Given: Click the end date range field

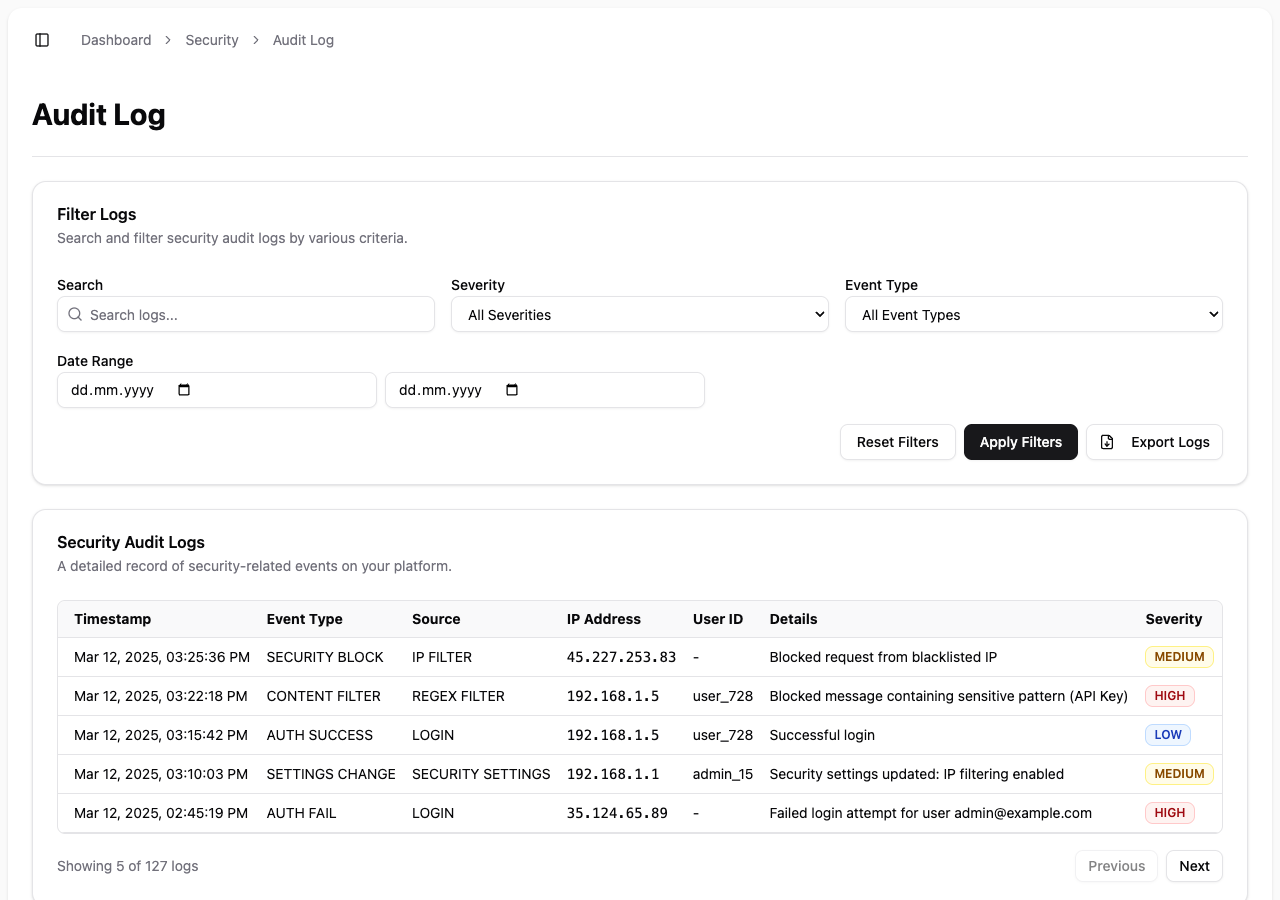Looking at the screenshot, I should pos(545,390).
